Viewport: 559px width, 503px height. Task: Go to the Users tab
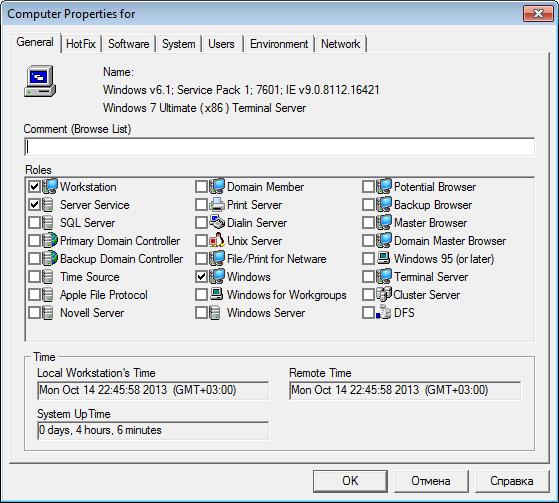(221, 44)
